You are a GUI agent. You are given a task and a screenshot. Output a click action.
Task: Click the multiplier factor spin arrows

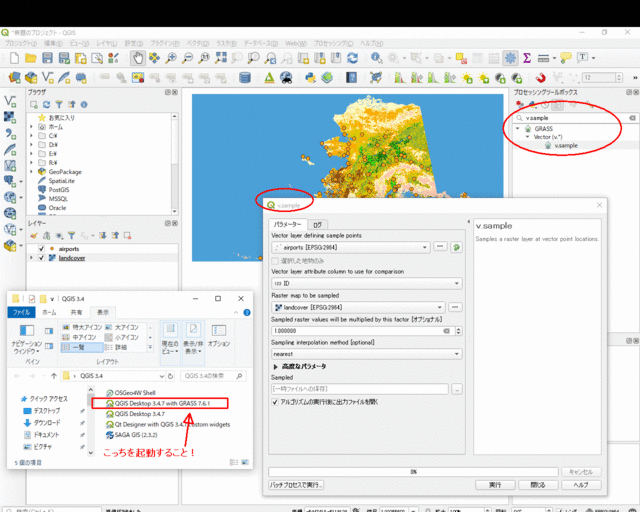[458, 331]
